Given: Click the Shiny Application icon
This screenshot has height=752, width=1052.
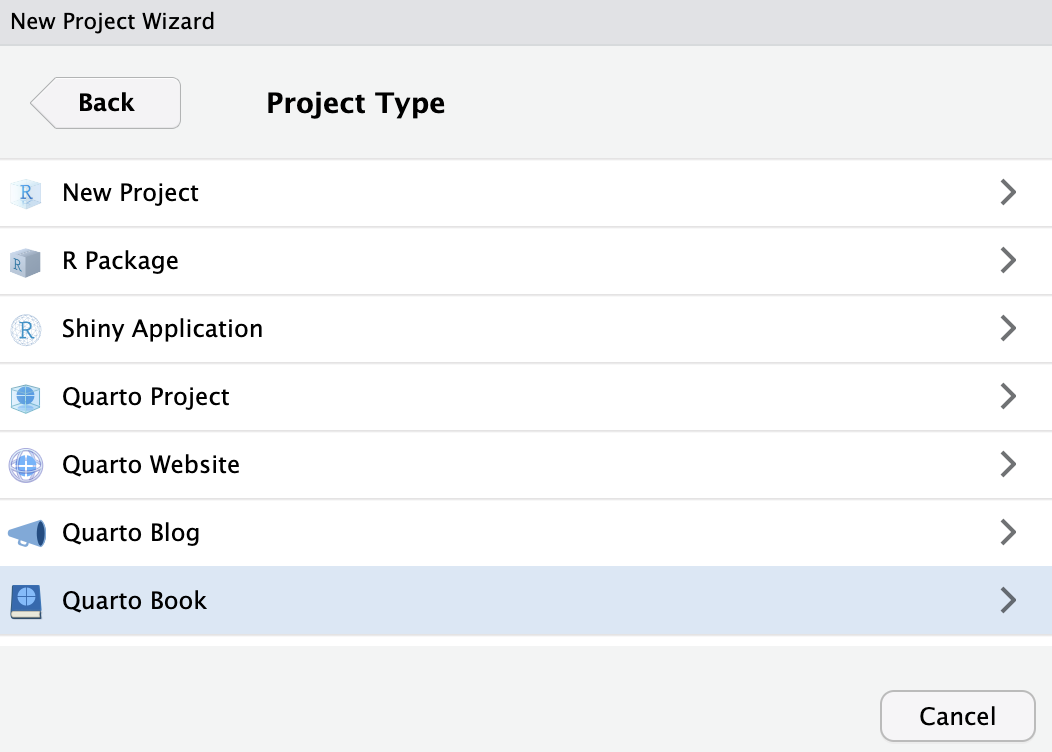Looking at the screenshot, I should coord(26,329).
